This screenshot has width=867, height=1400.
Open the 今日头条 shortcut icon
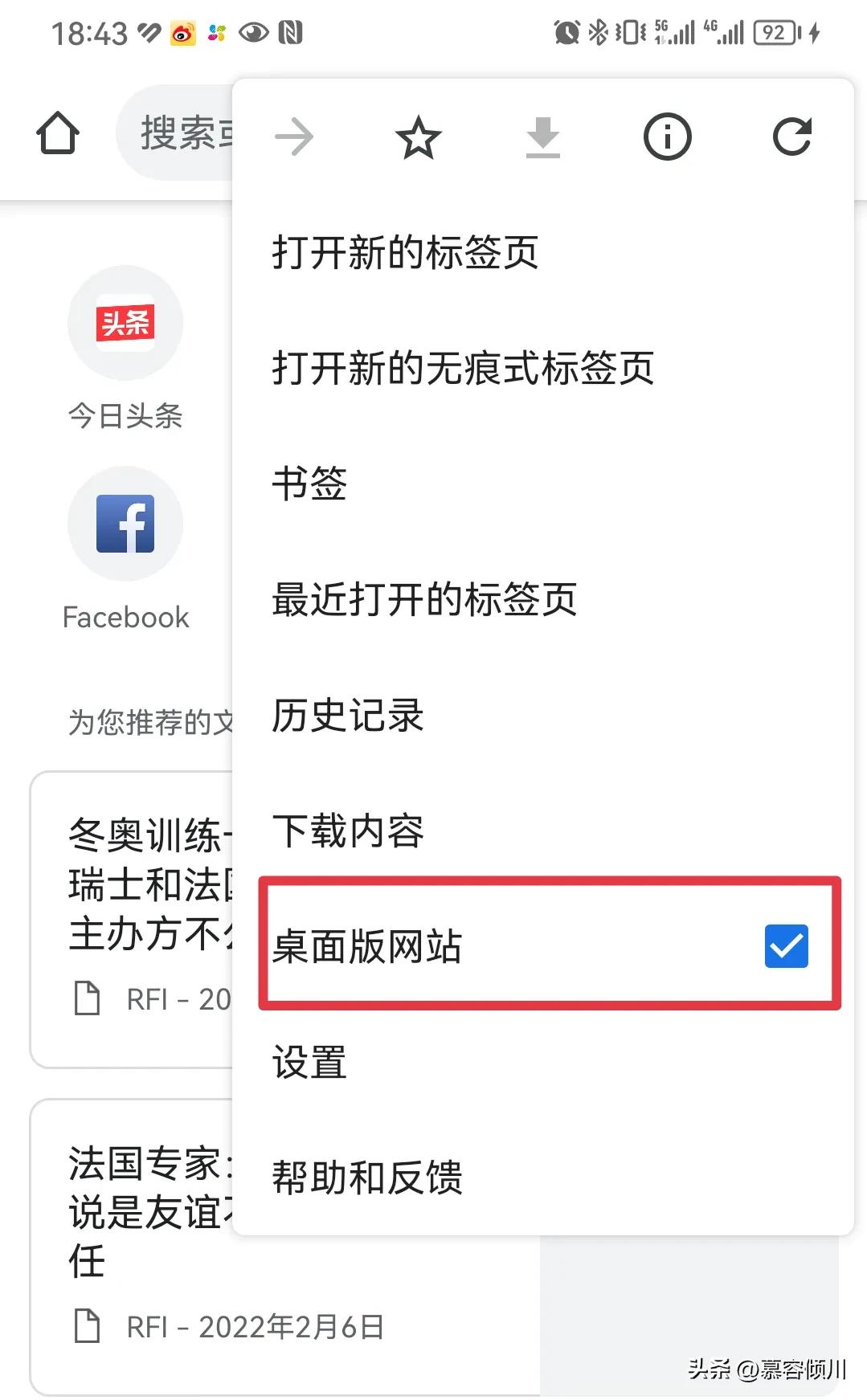coord(125,321)
